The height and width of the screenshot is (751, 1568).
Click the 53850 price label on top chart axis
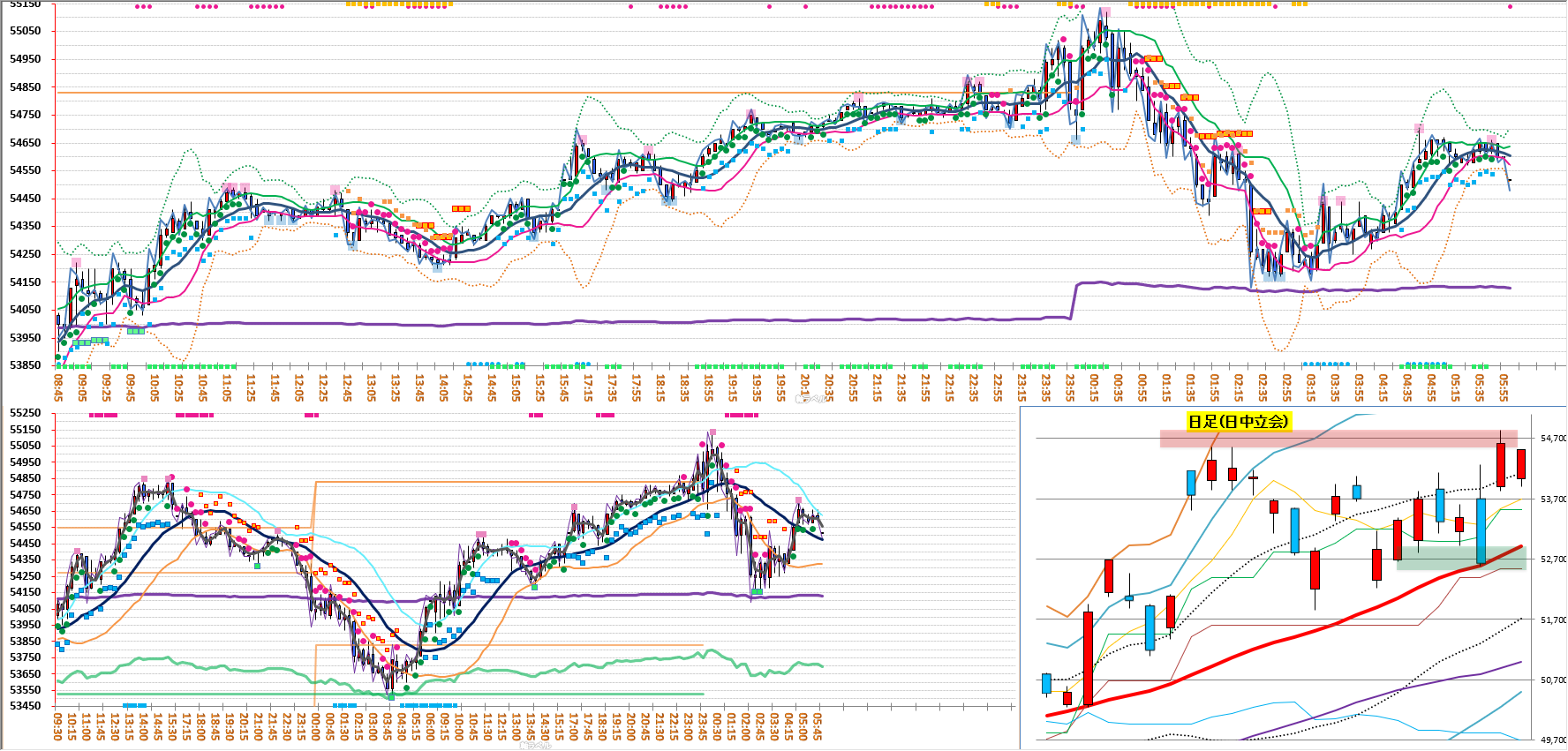25,365
